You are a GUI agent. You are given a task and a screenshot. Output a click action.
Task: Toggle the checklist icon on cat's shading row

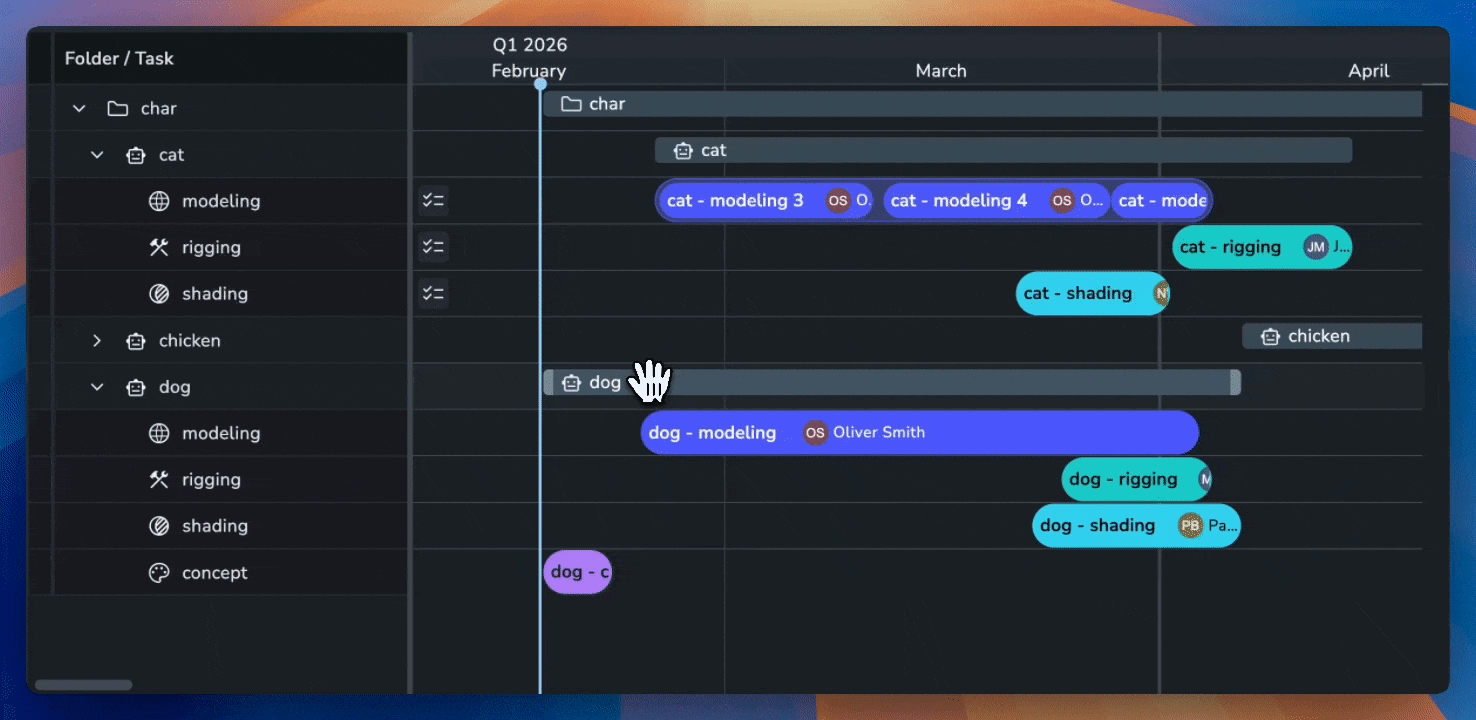(433, 293)
